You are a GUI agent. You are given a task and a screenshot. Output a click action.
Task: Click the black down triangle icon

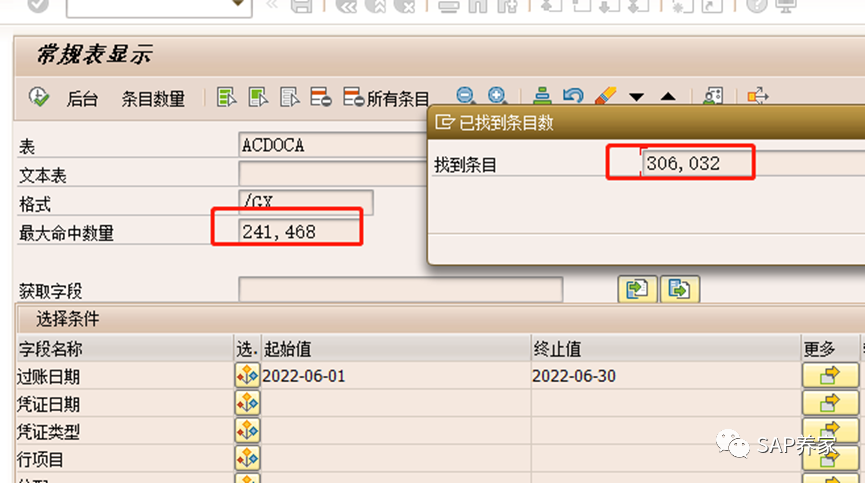[637, 97]
